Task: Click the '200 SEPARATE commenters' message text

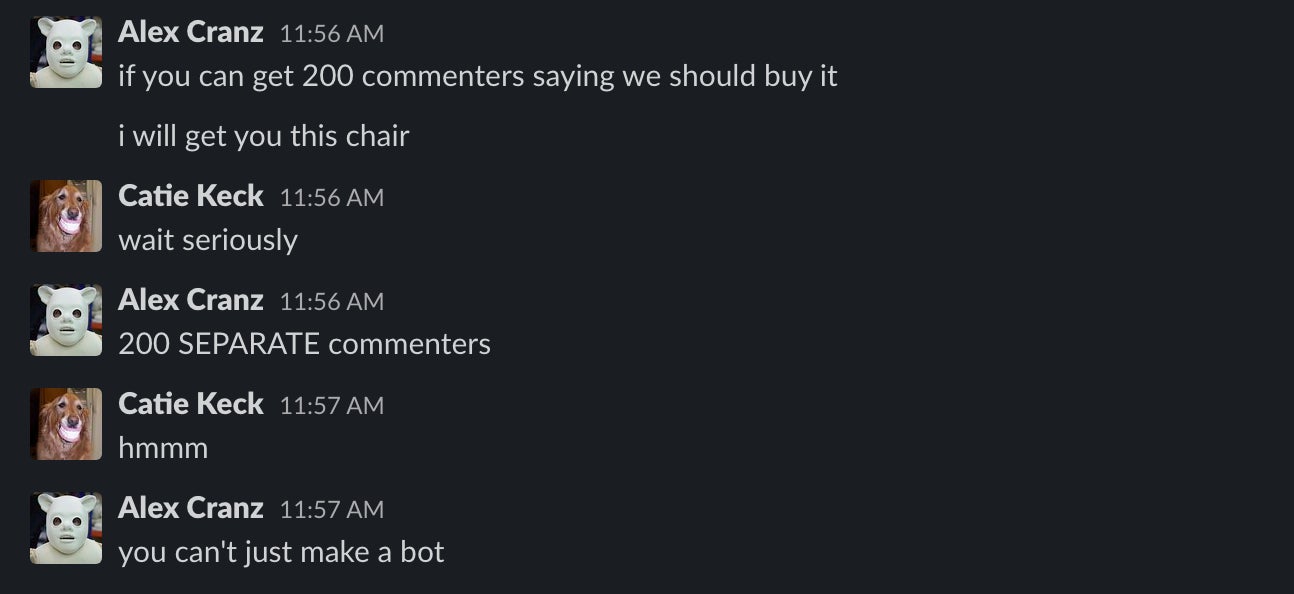Action: click(x=305, y=343)
